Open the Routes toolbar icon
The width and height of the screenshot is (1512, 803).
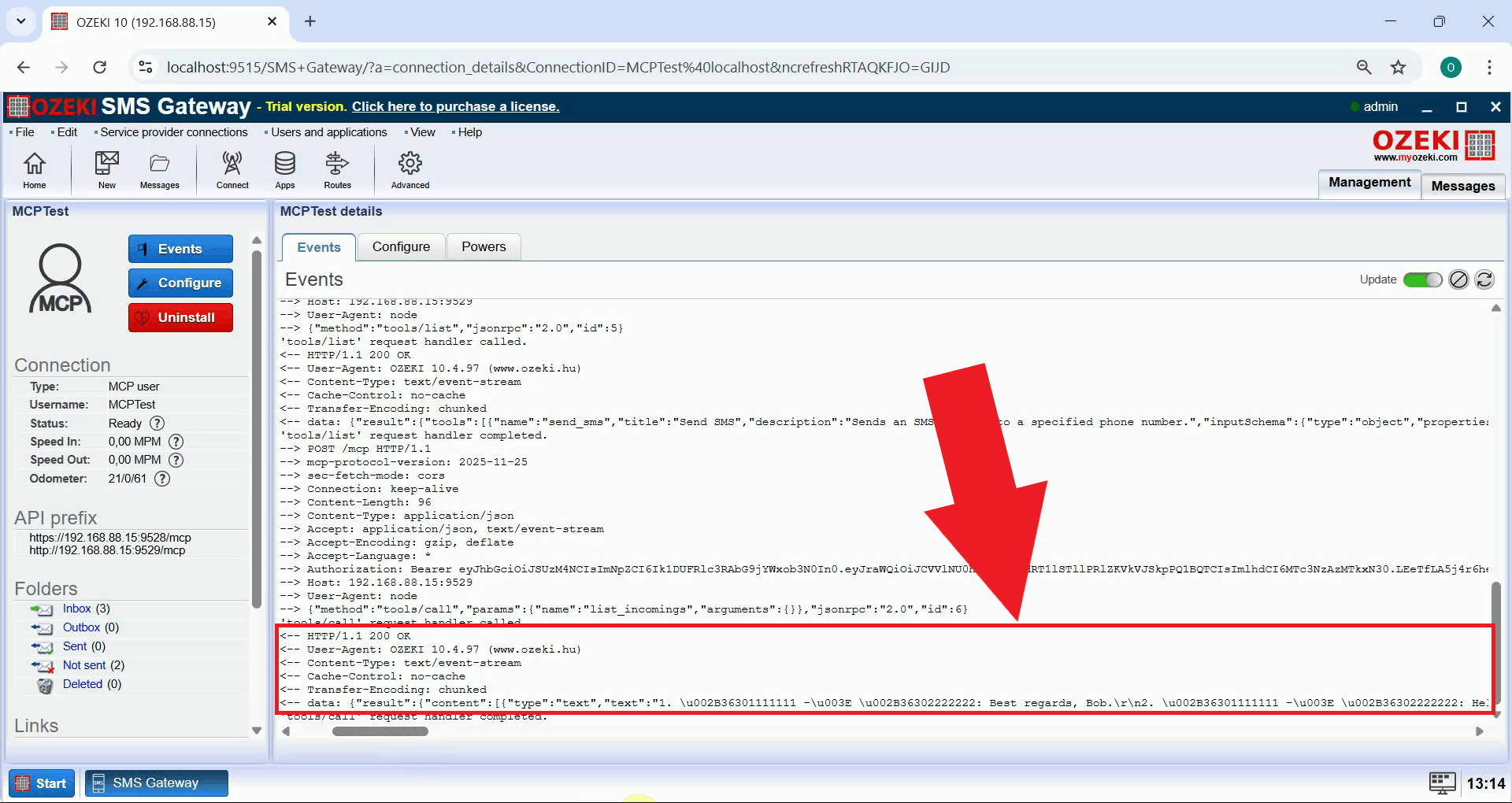(x=337, y=170)
